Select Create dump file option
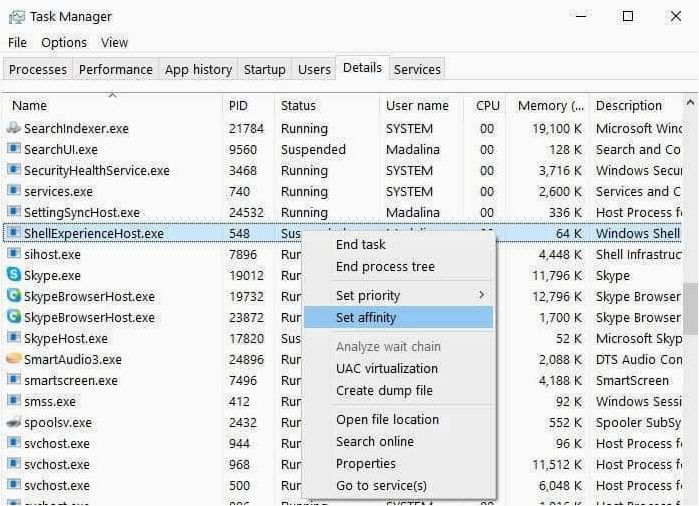699x506 pixels. coord(384,391)
